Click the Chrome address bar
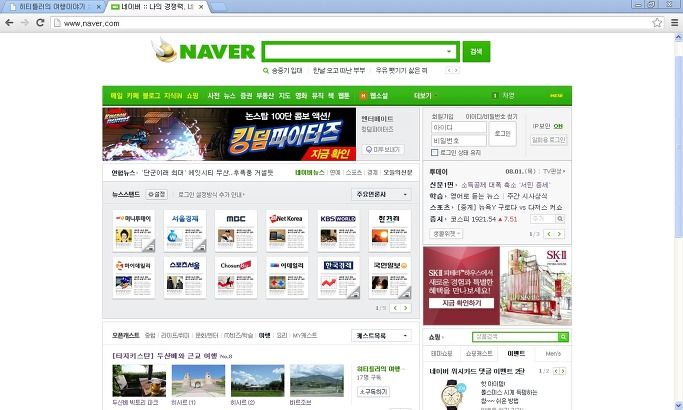Screen dimensions: 683x410 click(x=353, y=23)
